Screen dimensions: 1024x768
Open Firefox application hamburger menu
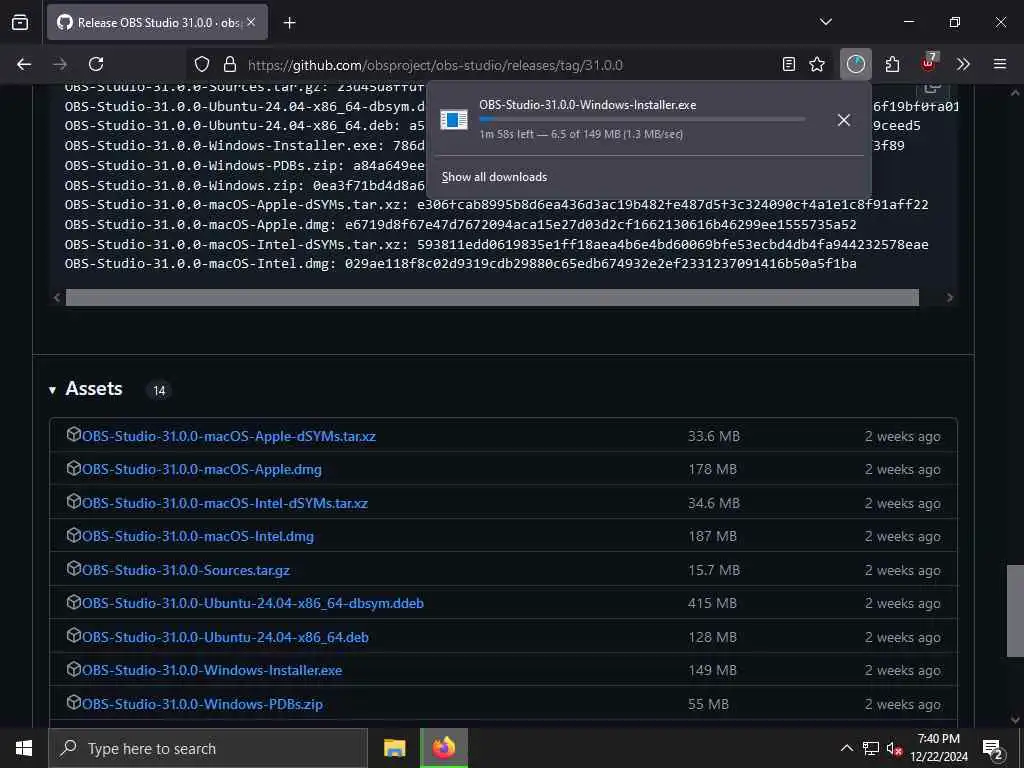point(1000,64)
